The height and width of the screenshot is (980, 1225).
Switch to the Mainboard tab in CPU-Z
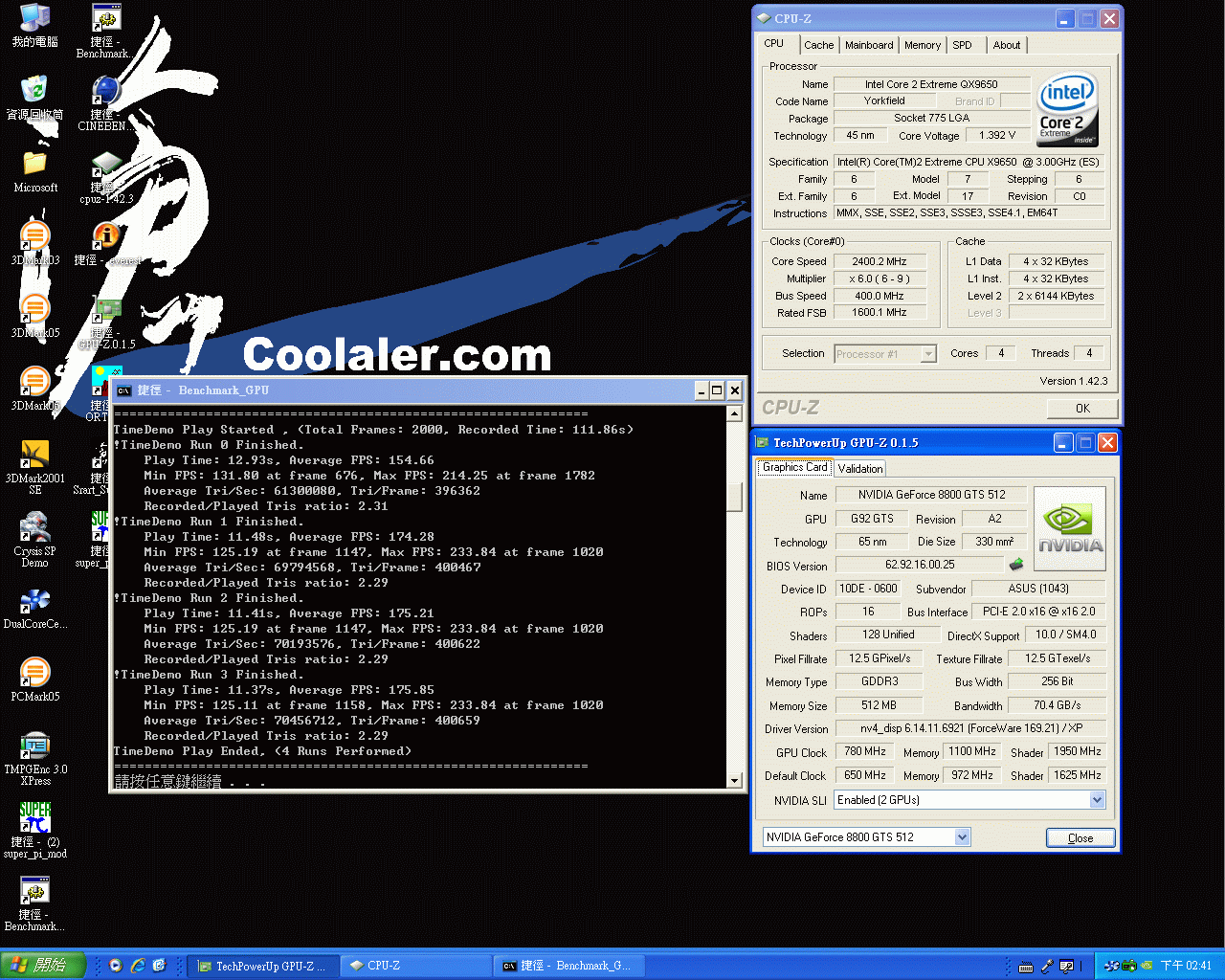869,45
